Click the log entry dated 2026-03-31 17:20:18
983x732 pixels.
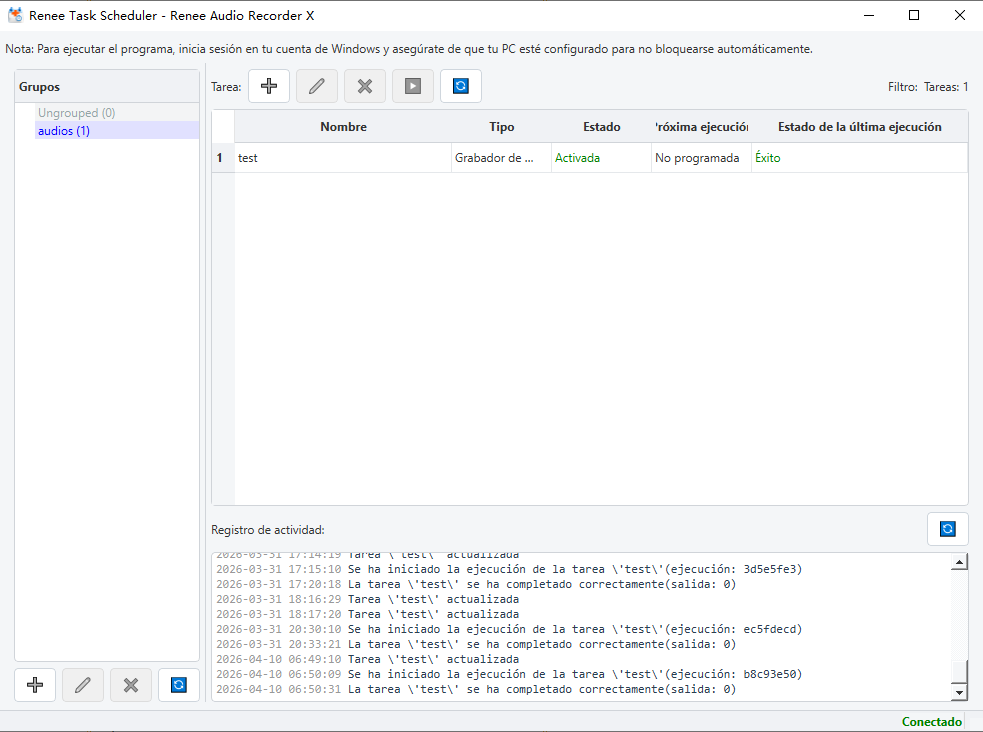[476, 584]
